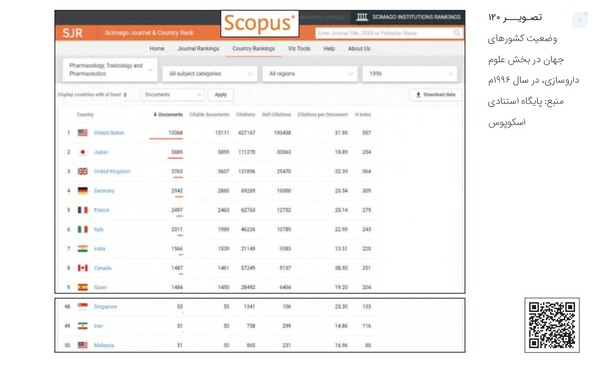The image size is (600, 372).
Task: Click the QR code image
Action: coord(552,325)
